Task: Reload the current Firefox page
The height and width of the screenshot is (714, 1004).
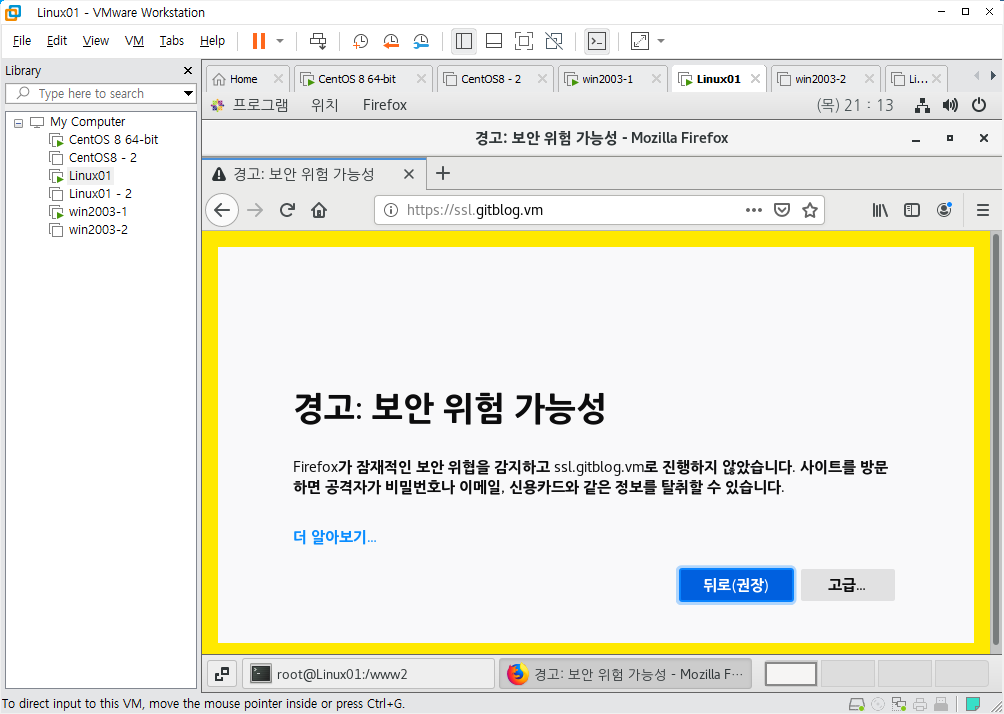Action: click(x=287, y=210)
